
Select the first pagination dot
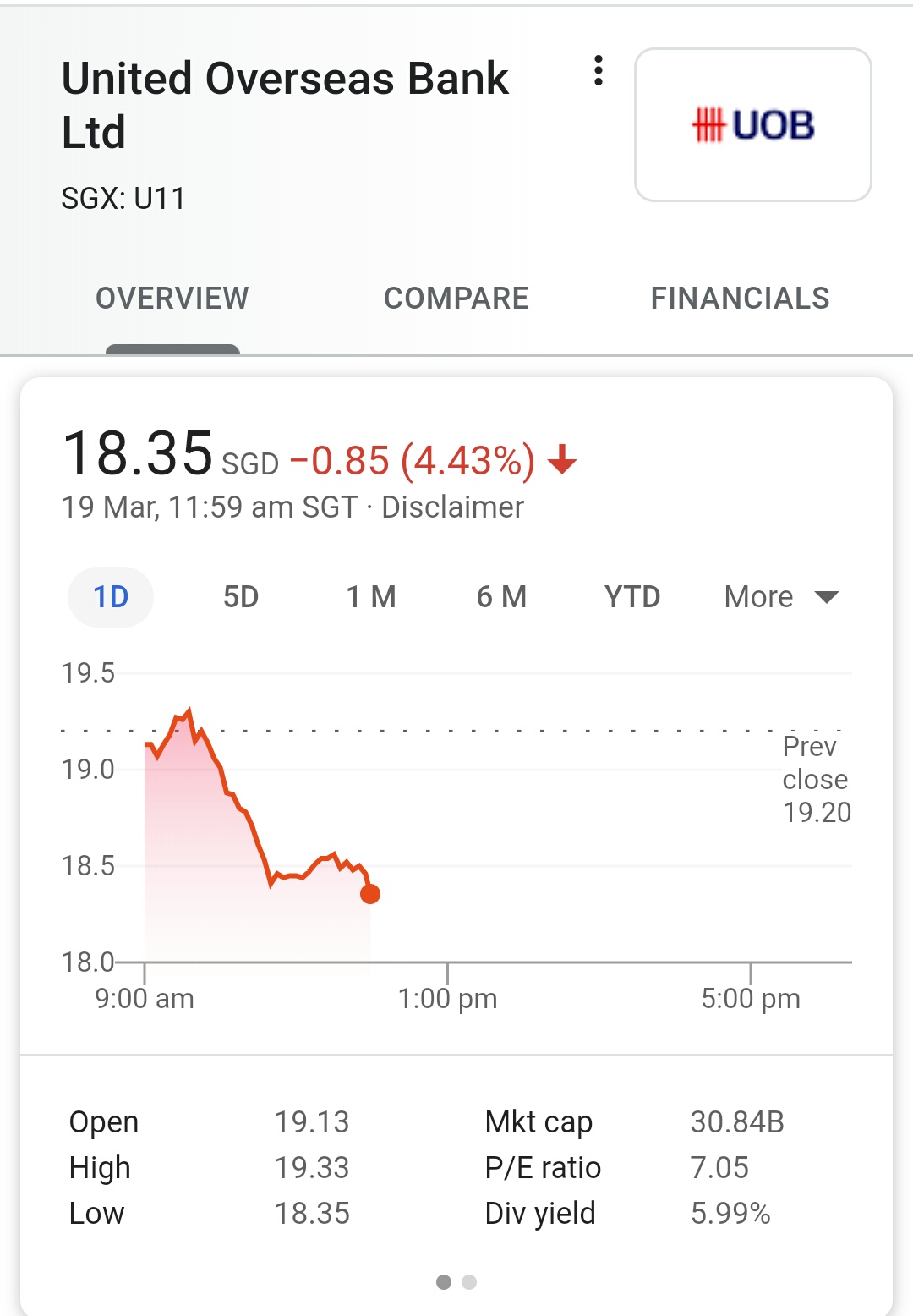(x=444, y=1282)
